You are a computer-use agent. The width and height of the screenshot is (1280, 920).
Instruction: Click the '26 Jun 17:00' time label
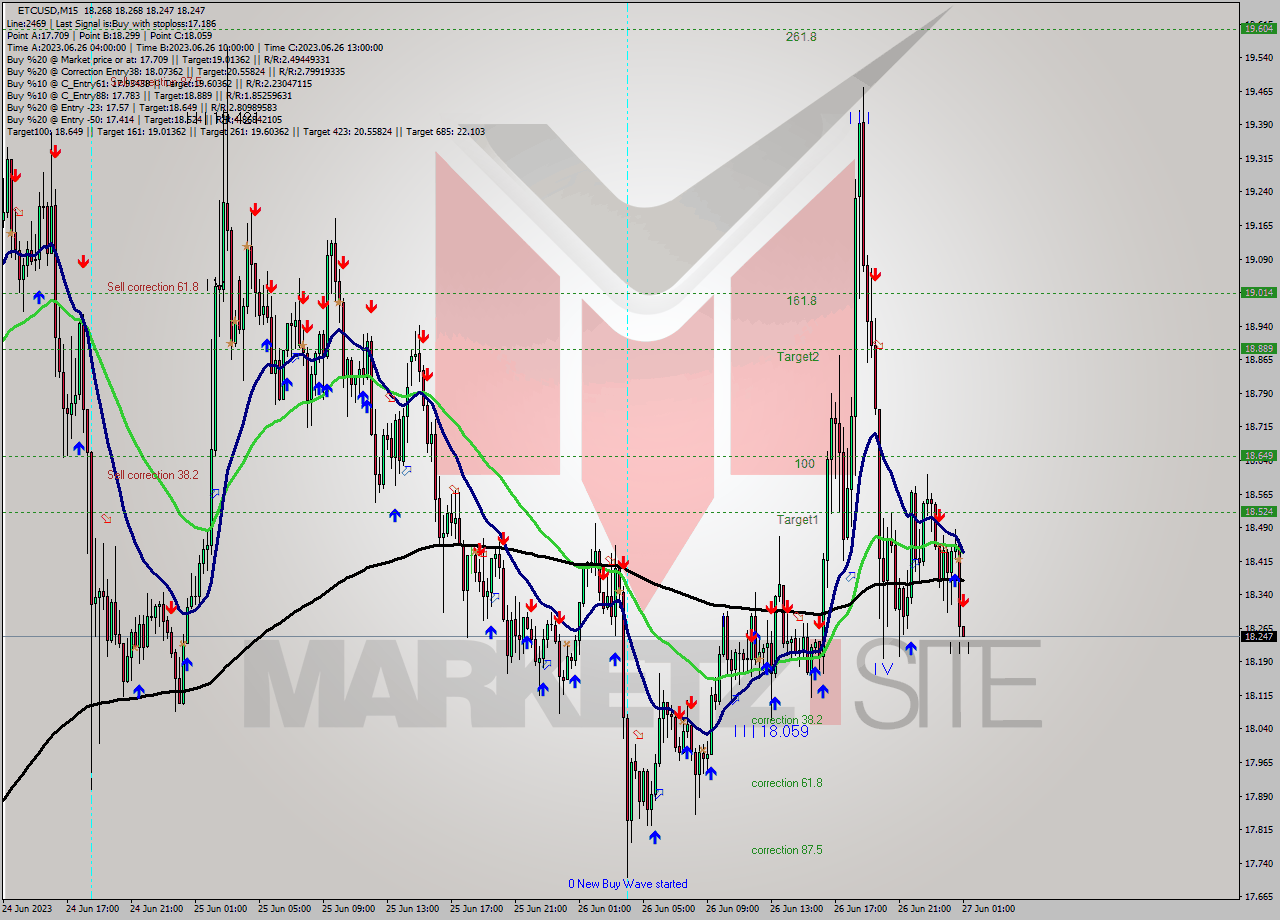(x=859, y=909)
